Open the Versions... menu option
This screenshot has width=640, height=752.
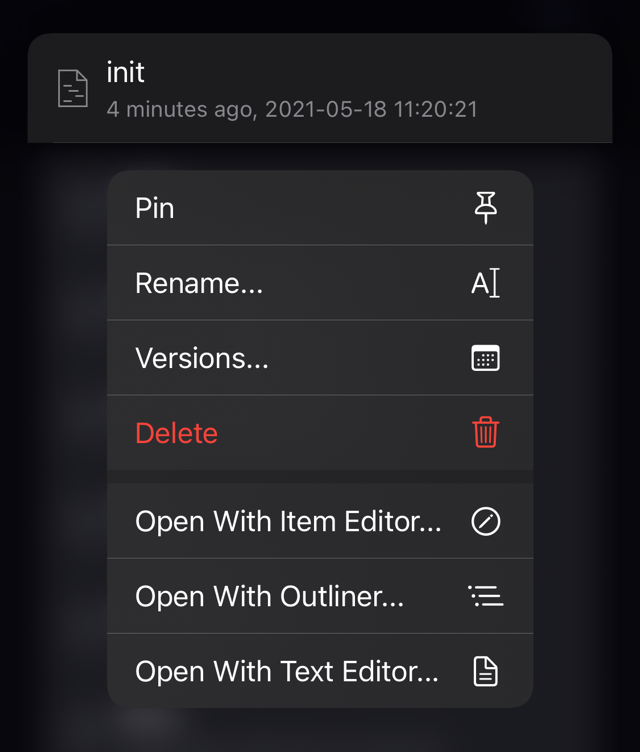[x=320, y=358]
